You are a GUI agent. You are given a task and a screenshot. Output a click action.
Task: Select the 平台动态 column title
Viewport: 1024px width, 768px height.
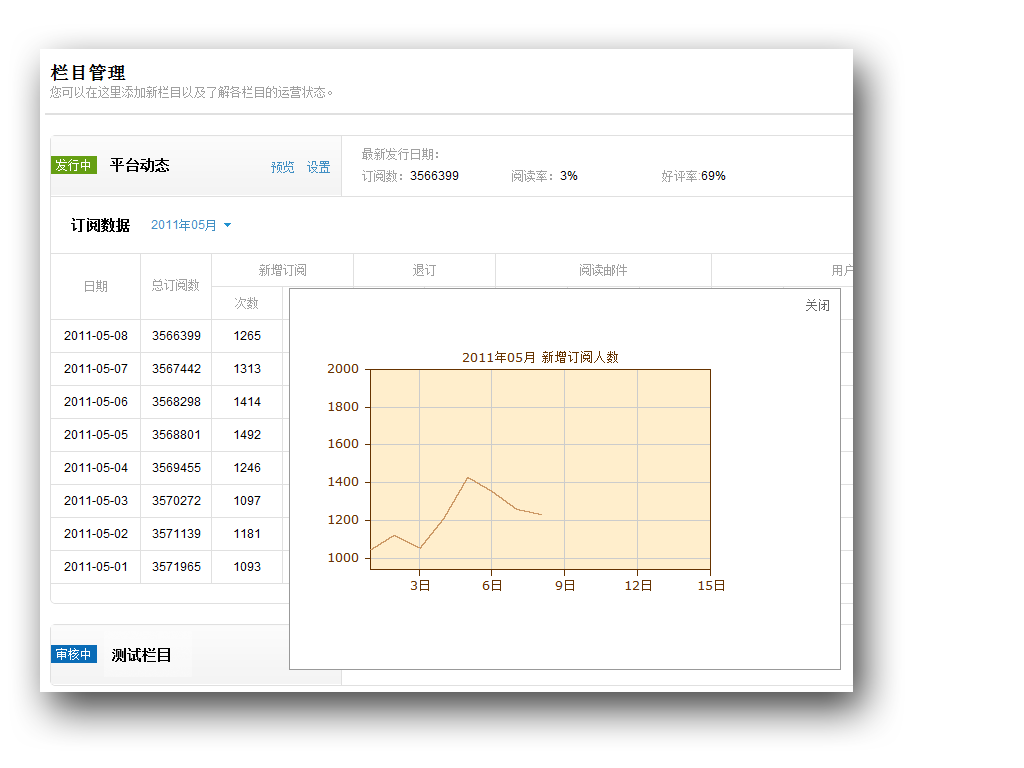(140, 166)
